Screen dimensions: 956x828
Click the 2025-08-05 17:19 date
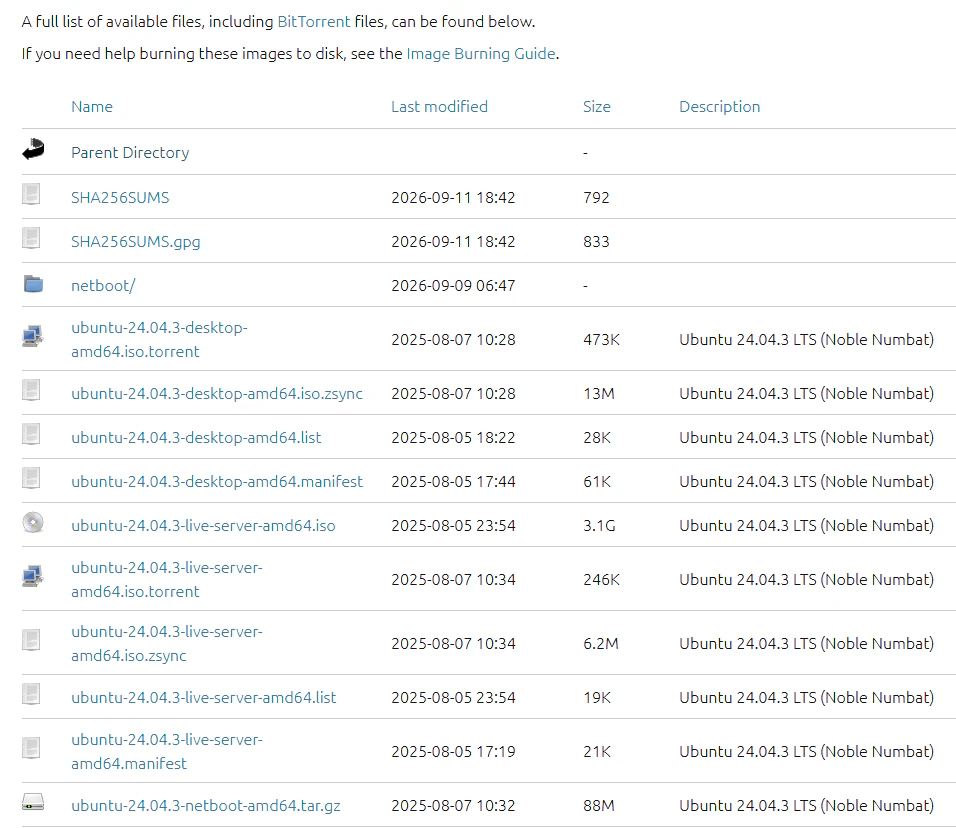[453, 751]
